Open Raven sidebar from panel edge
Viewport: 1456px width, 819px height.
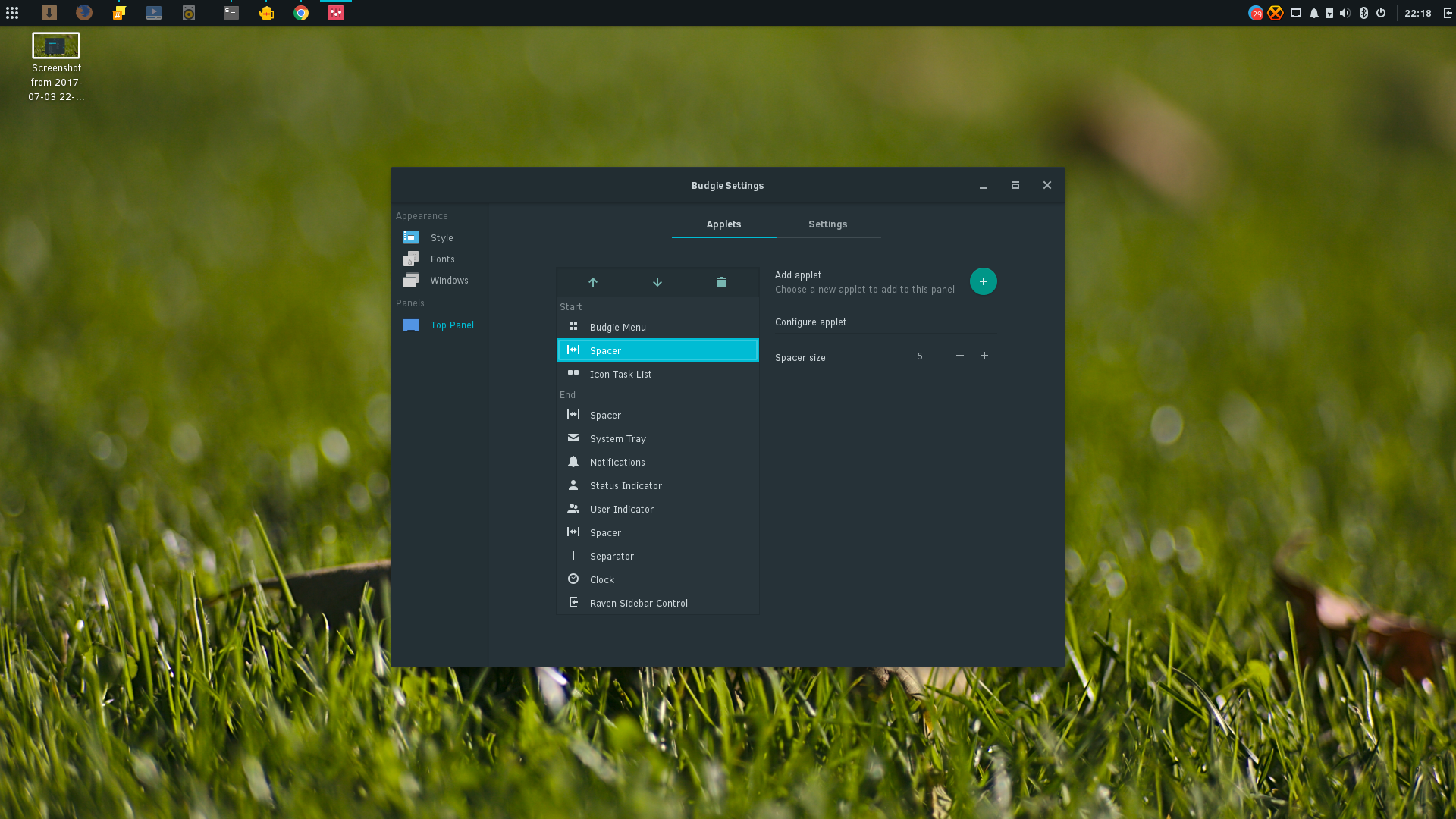1448,13
